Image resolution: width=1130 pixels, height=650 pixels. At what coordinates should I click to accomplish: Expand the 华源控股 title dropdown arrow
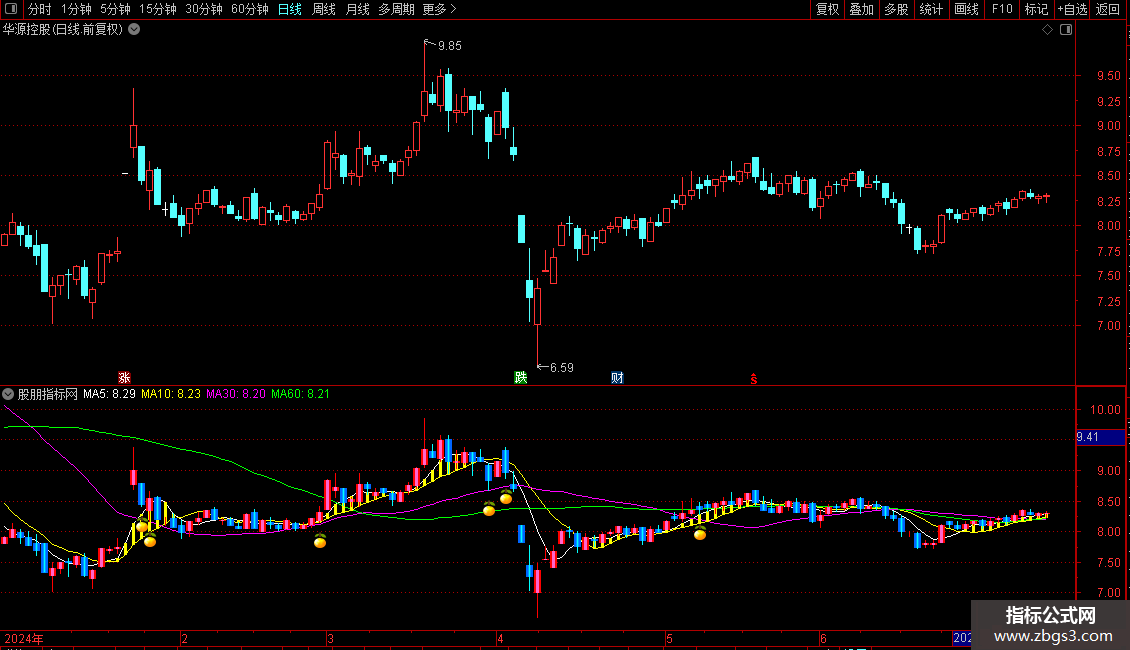pos(134,30)
